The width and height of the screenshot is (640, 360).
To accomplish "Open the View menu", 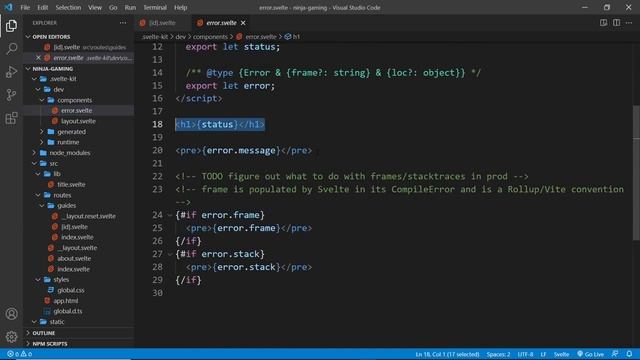I will pyautogui.click(x=95, y=7).
